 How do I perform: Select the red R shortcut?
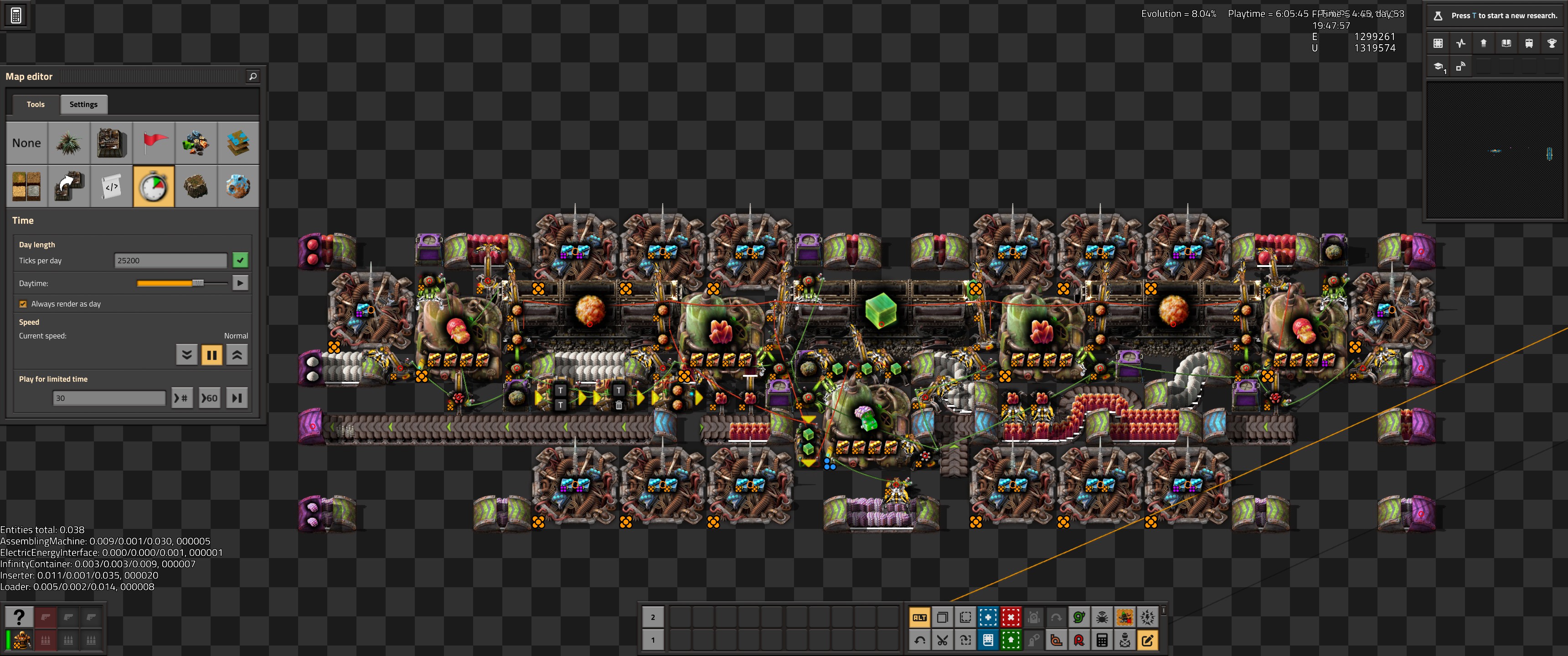coord(1079,640)
